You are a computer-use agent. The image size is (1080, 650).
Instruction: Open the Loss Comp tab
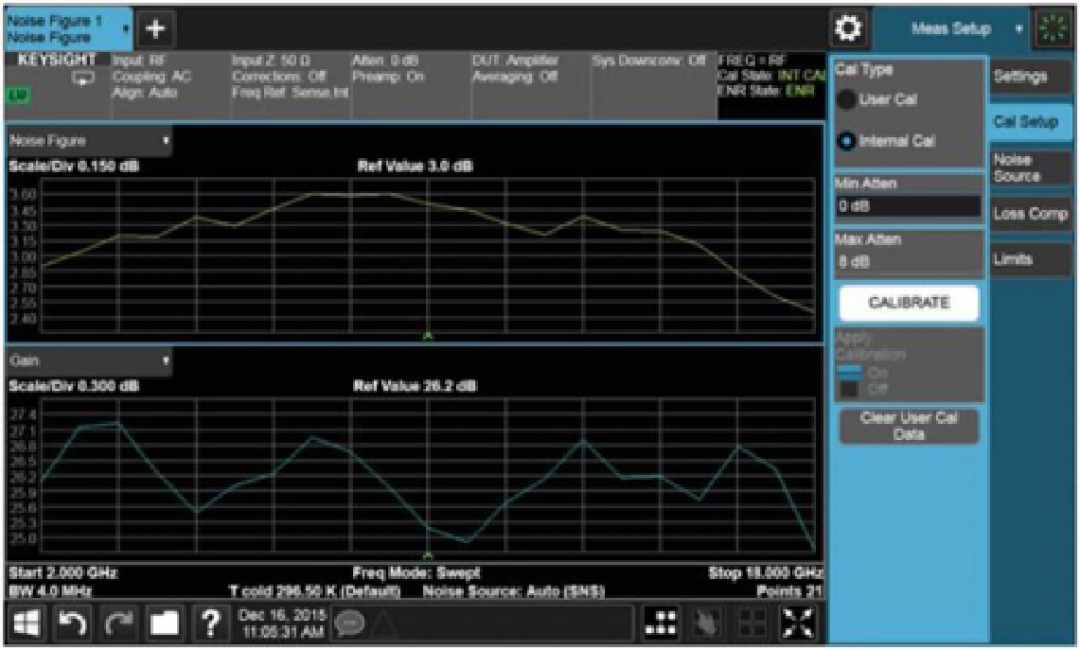[x=1030, y=214]
